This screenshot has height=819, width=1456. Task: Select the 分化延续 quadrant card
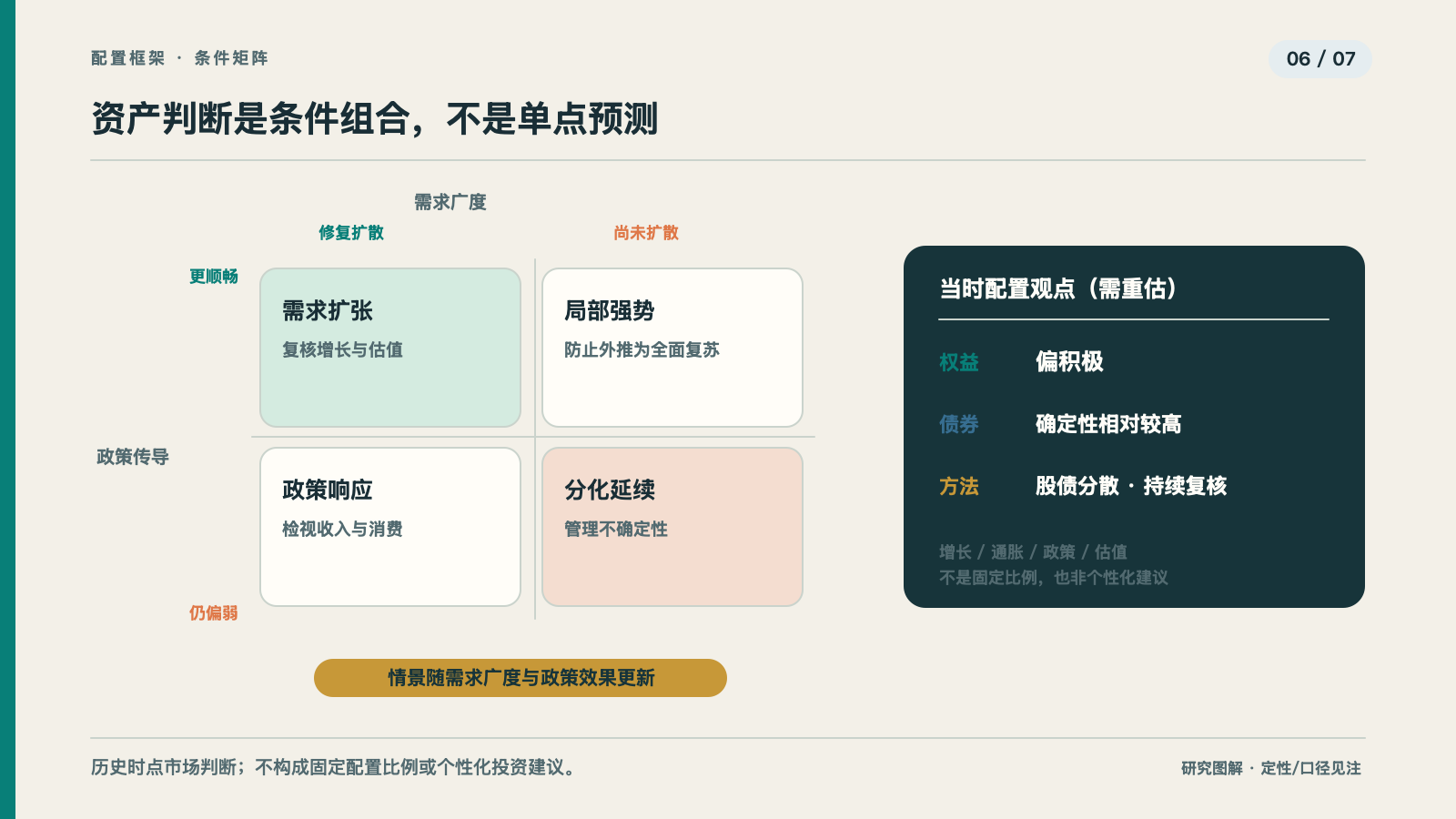point(672,527)
